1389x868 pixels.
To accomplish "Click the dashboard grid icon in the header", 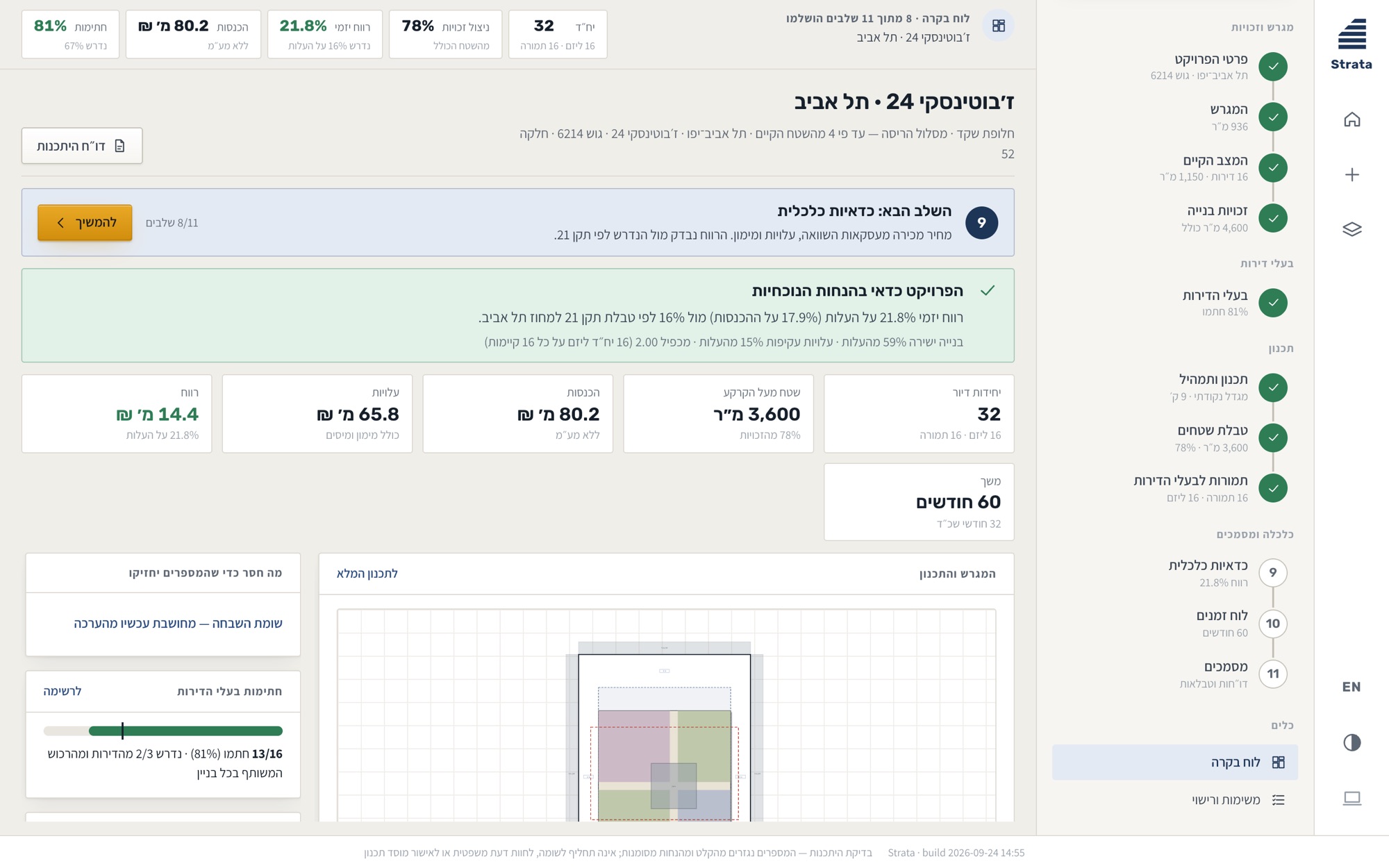I will [999, 26].
